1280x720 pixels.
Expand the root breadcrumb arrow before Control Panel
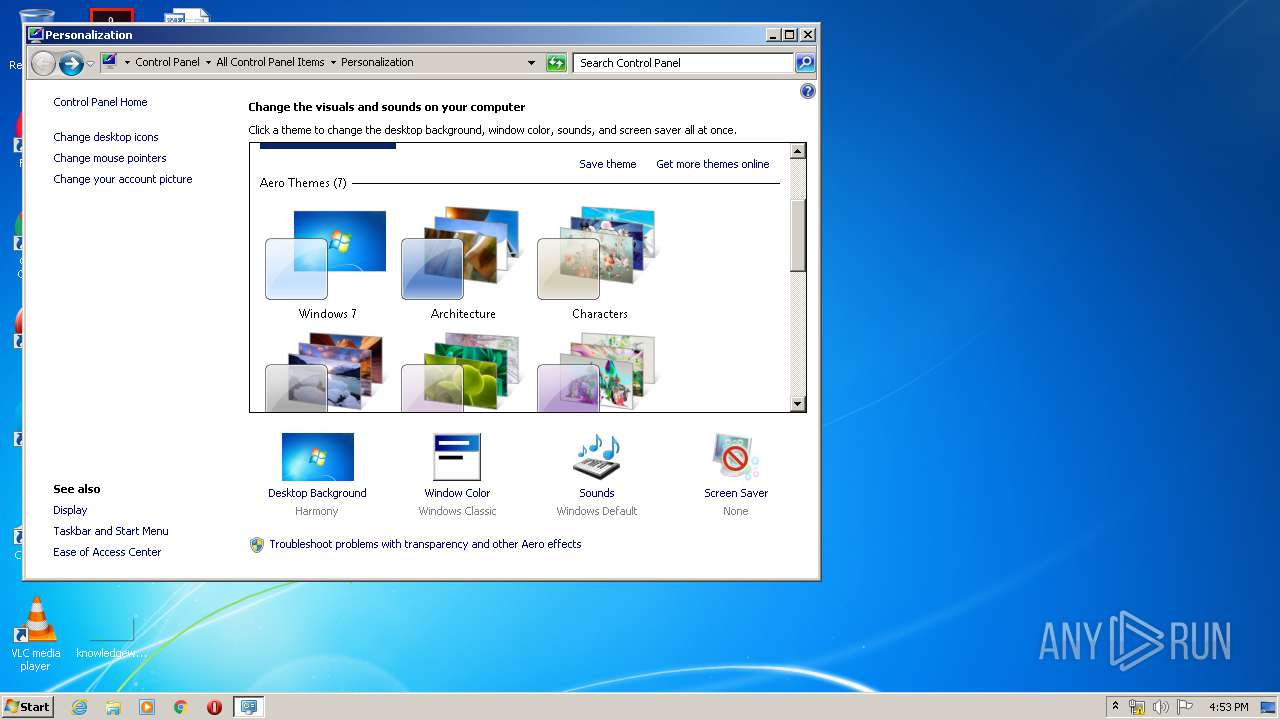click(127, 62)
